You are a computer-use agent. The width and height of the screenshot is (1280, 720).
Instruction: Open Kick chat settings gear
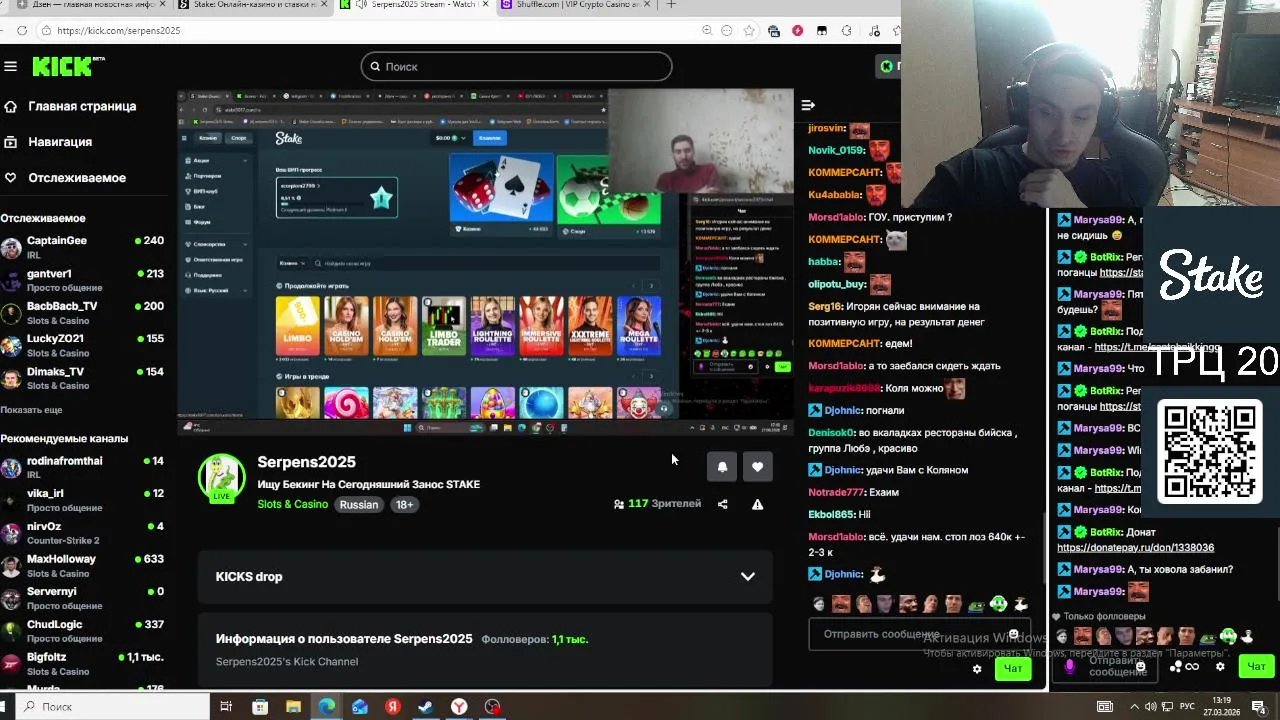coord(977,669)
